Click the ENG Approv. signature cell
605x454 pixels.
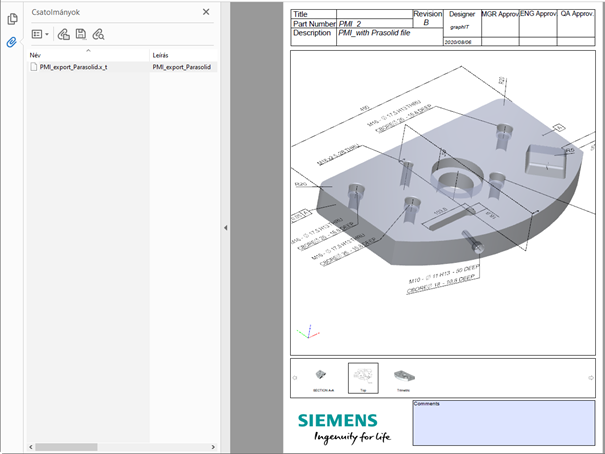[x=538, y=28]
